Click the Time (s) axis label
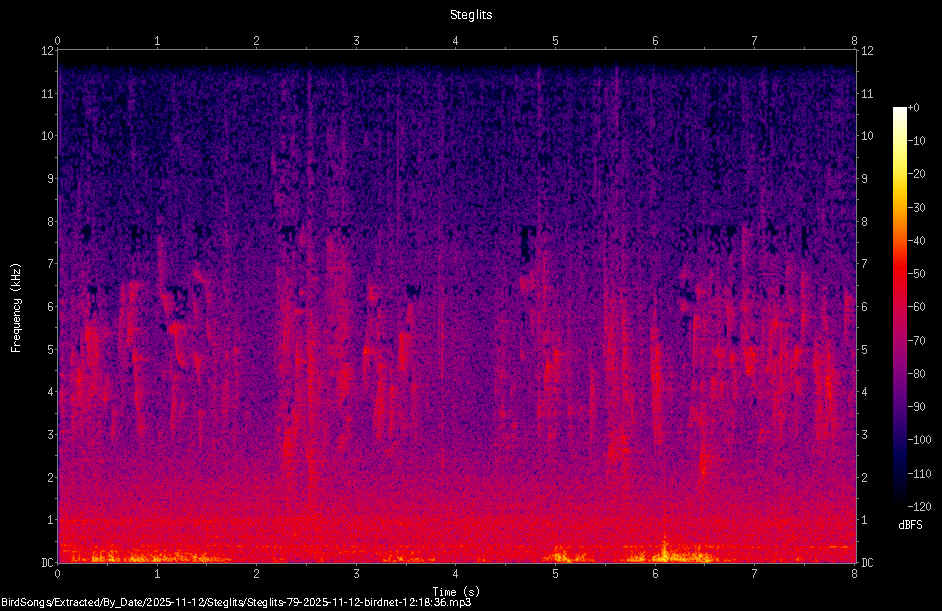942x611 pixels. (456, 592)
